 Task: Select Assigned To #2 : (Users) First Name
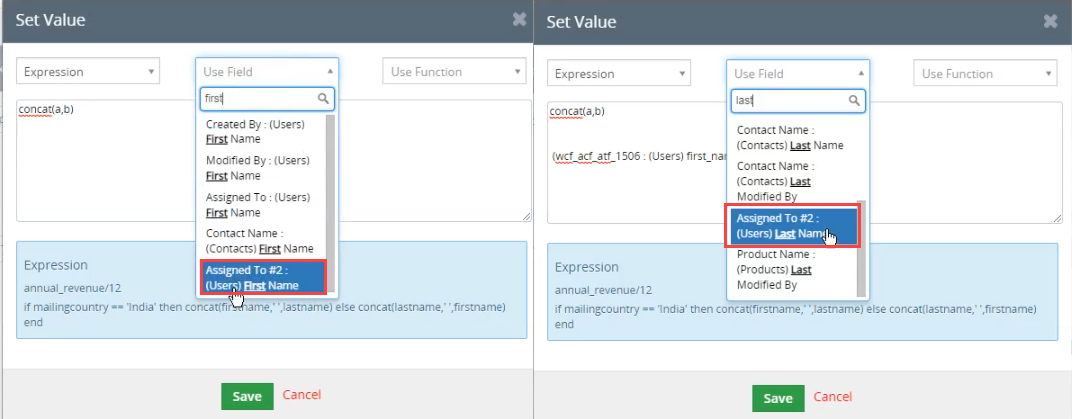tap(263, 277)
